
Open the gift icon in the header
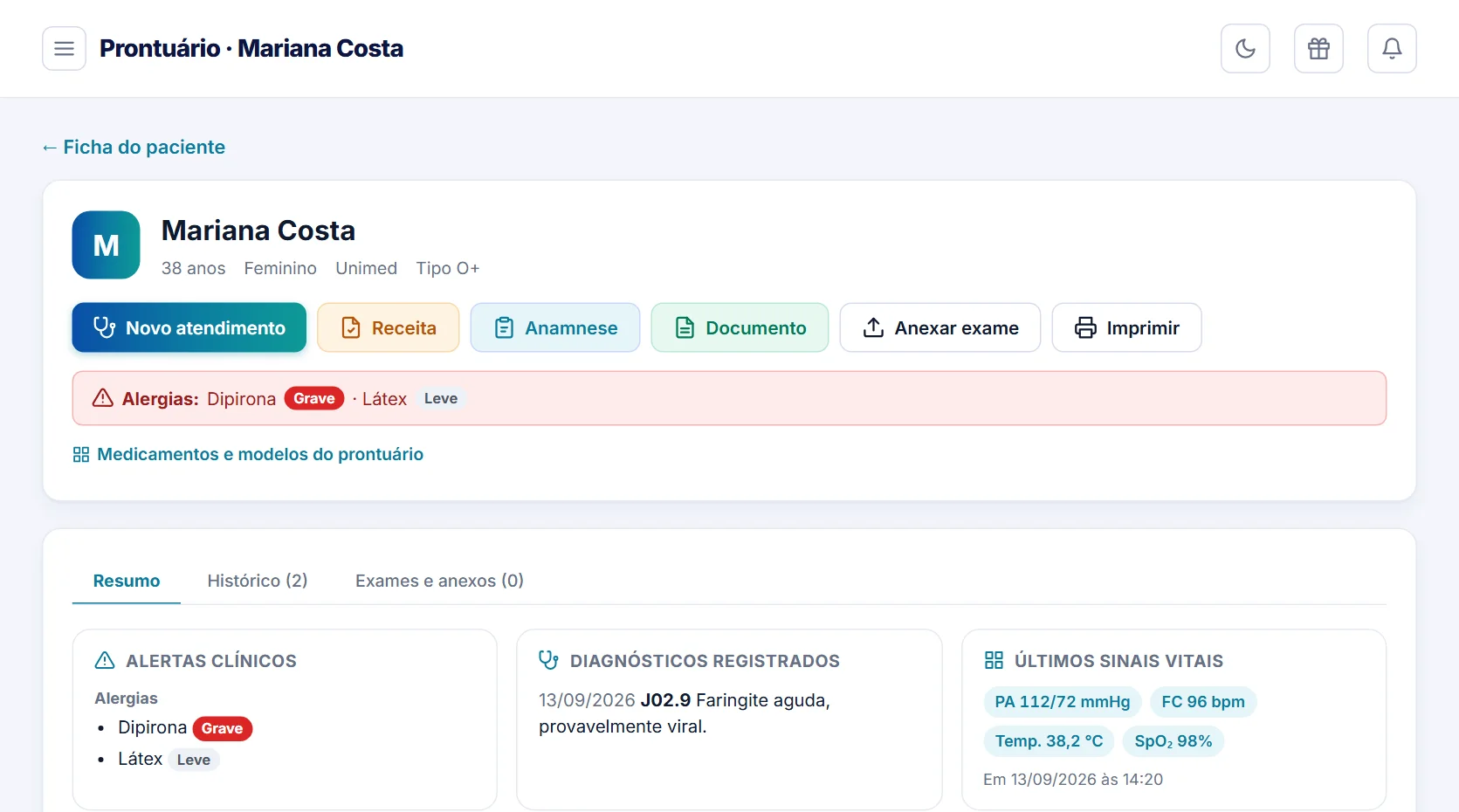[x=1318, y=48]
